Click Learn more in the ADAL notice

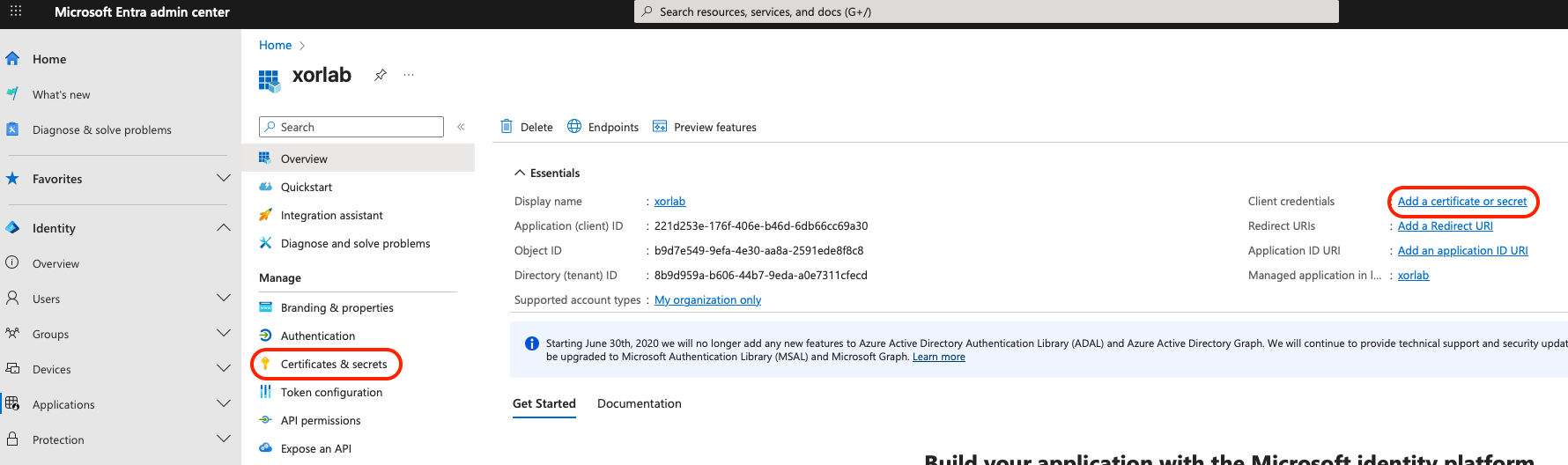click(939, 357)
